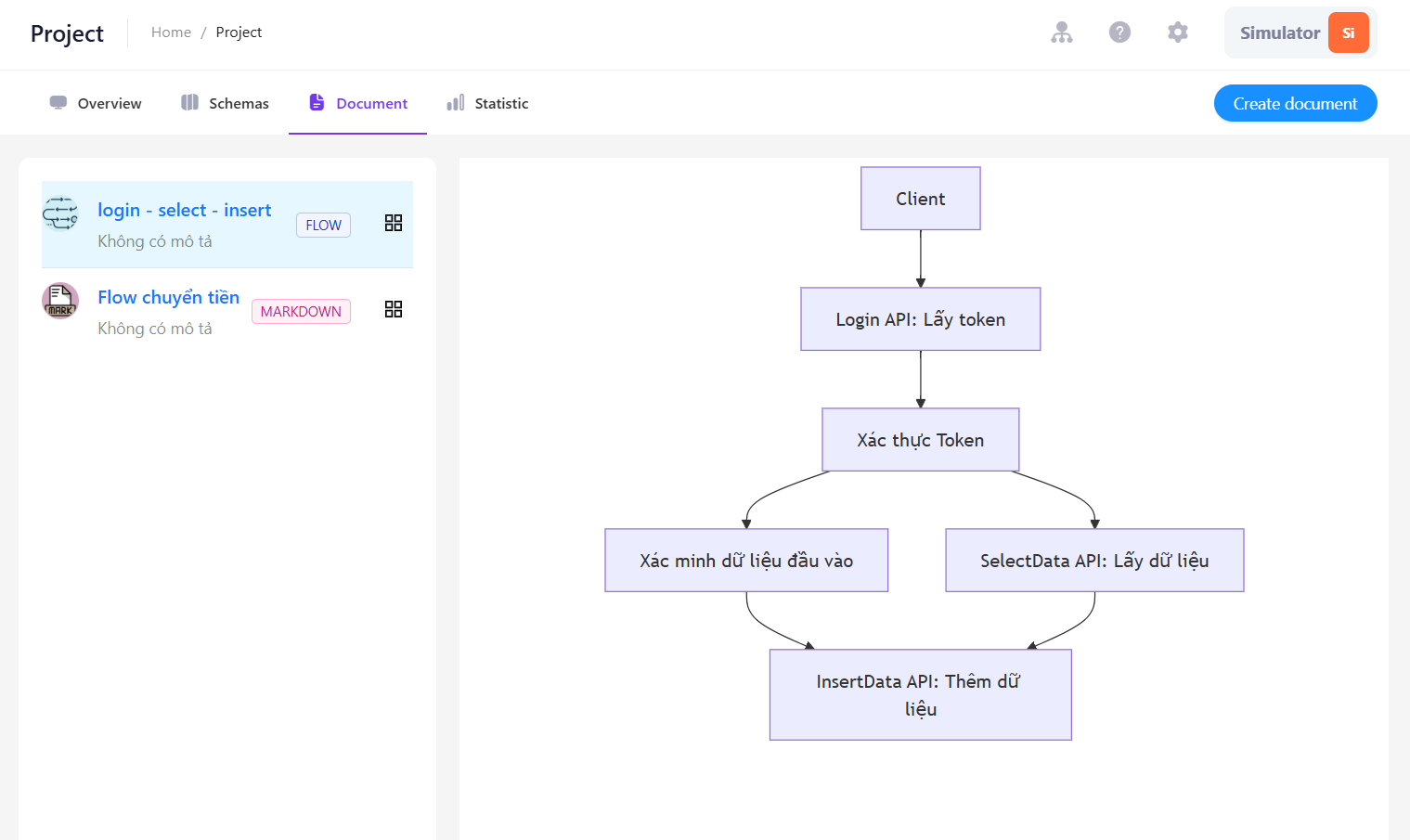Image resolution: width=1410 pixels, height=840 pixels.
Task: Open grid menu for Flow chuyển tiền
Action: tap(394, 309)
